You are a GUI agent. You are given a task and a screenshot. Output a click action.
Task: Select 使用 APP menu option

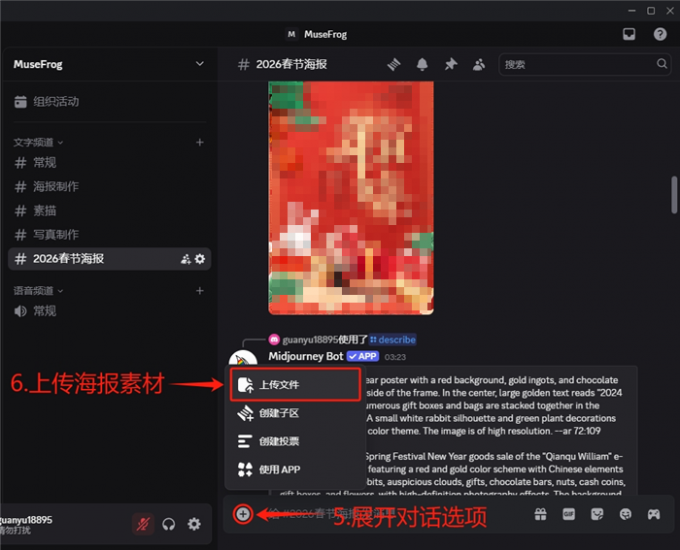pyautogui.click(x=295, y=469)
